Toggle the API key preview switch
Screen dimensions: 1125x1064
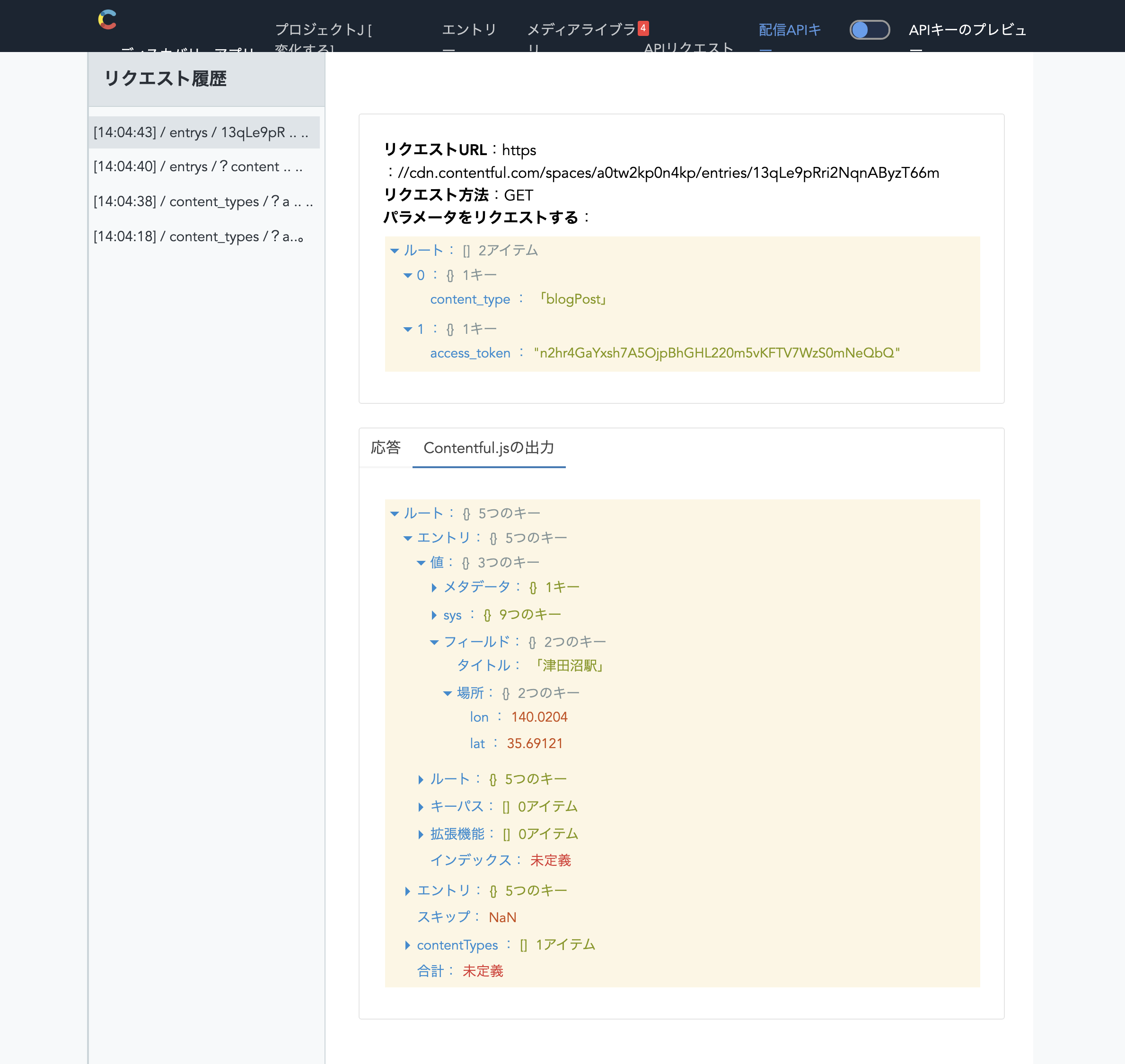[869, 29]
